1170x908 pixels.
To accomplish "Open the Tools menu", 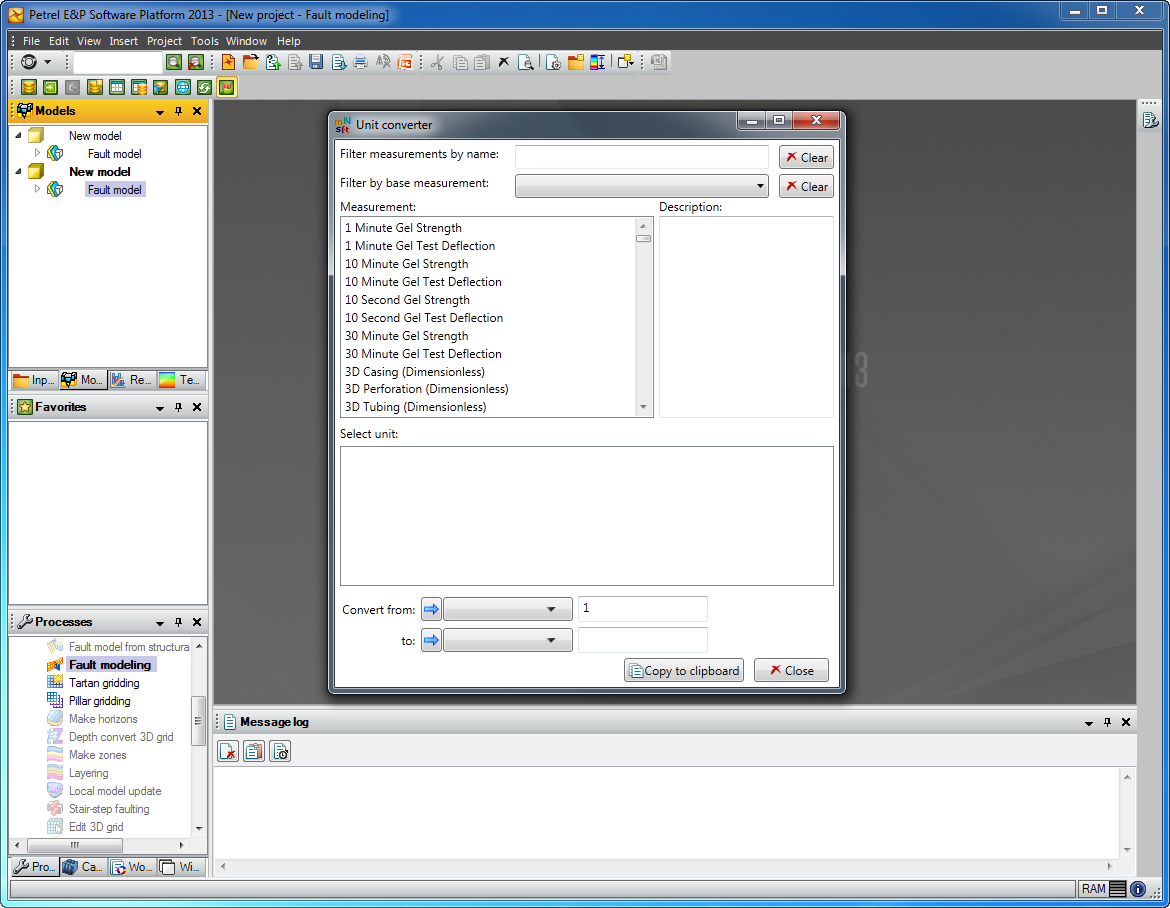I will pyautogui.click(x=204, y=41).
